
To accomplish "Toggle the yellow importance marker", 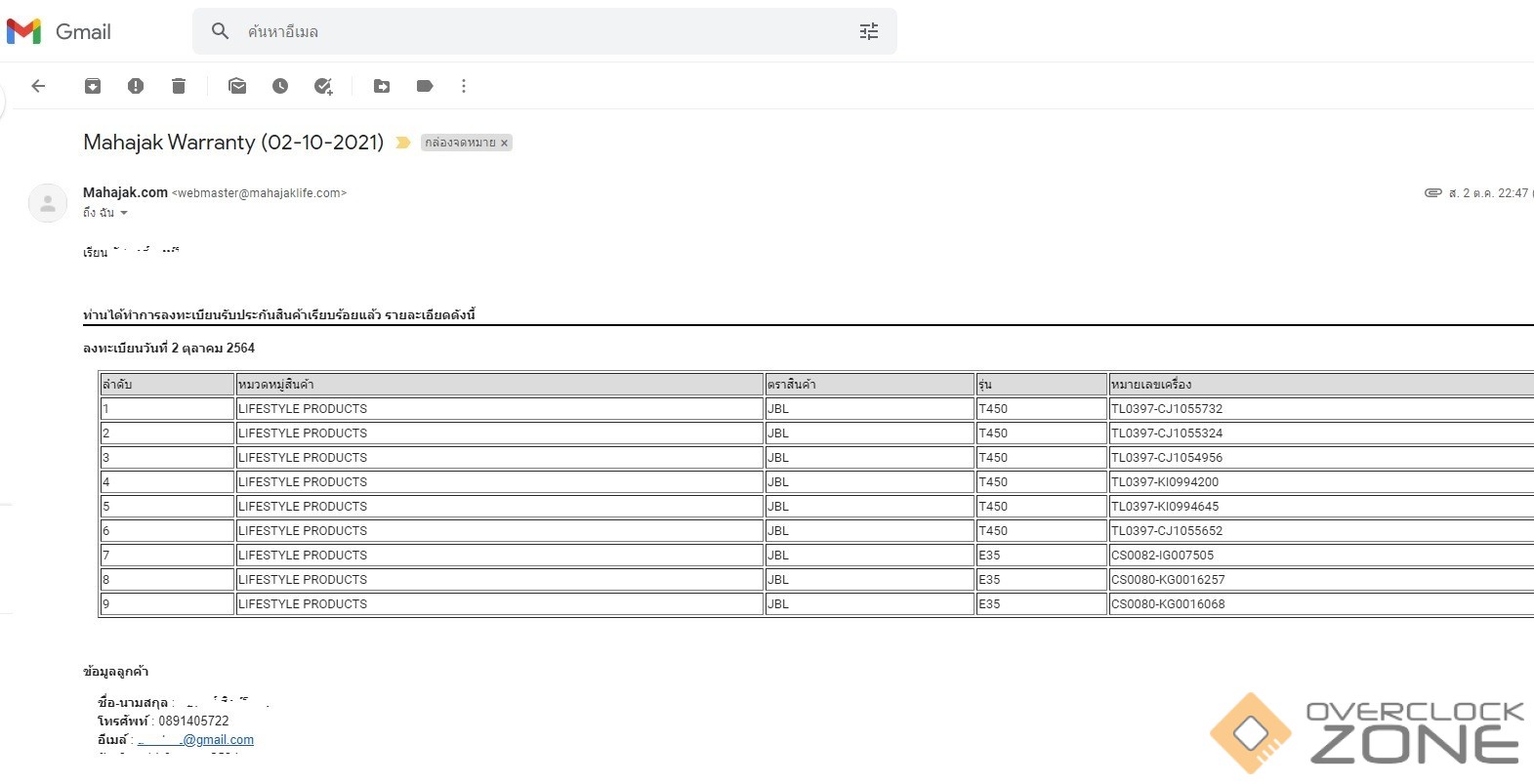I will pyautogui.click(x=402, y=143).
